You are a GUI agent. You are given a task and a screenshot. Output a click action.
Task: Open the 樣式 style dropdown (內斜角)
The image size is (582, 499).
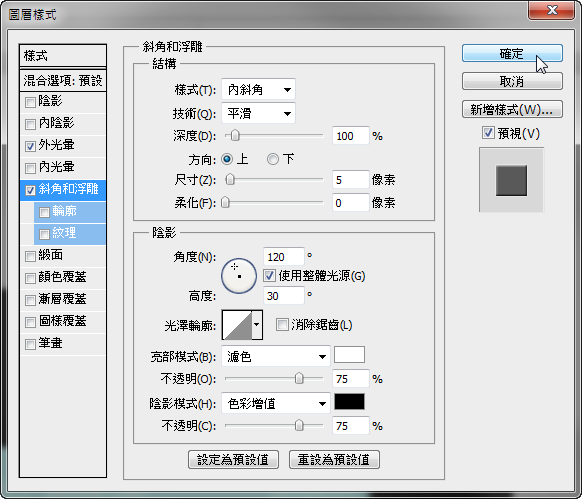258,89
